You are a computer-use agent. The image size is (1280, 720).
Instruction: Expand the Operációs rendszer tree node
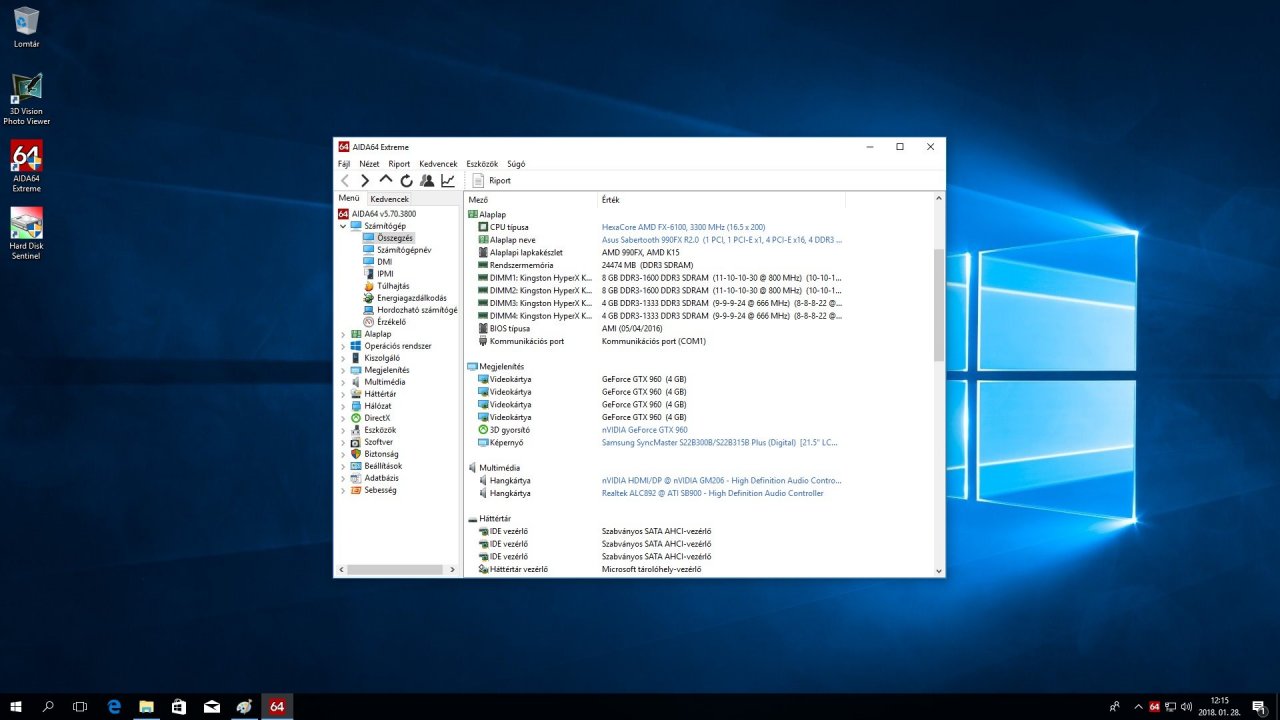(x=343, y=346)
